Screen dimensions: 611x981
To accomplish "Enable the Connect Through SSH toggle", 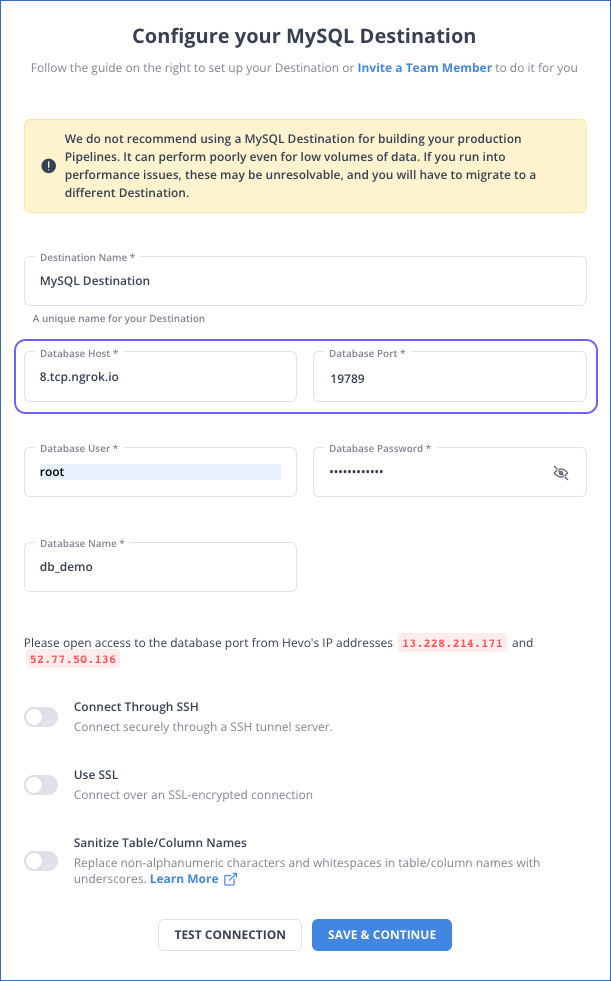I will click(x=40, y=716).
